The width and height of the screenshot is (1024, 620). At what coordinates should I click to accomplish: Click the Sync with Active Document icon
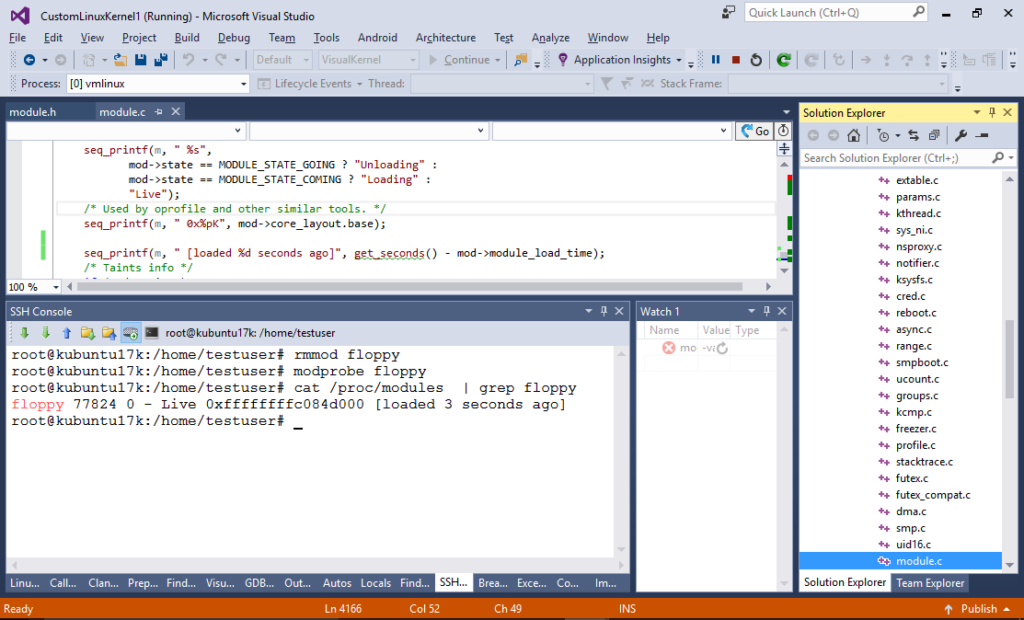tap(914, 135)
